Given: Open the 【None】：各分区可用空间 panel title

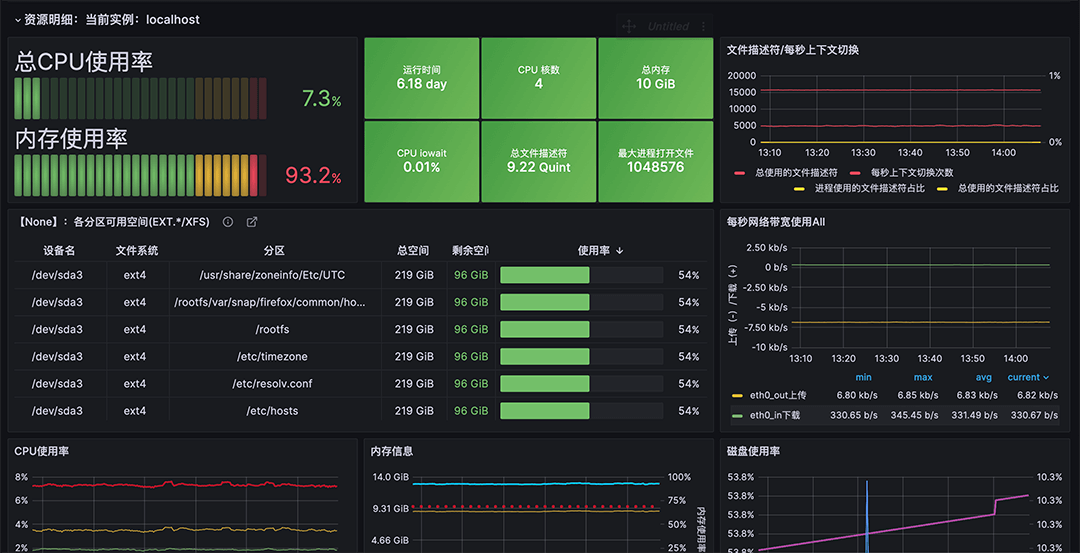Looking at the screenshot, I should click(x=112, y=222).
